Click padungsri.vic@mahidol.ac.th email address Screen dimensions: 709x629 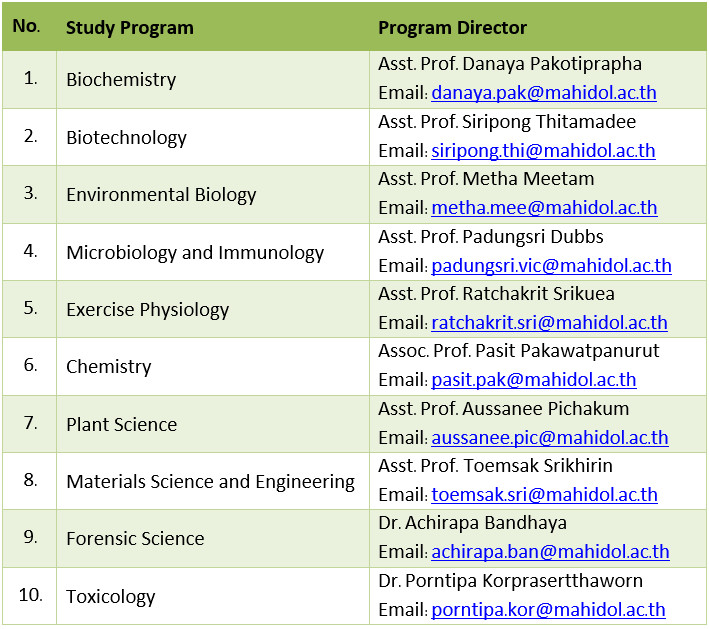[x=551, y=266]
